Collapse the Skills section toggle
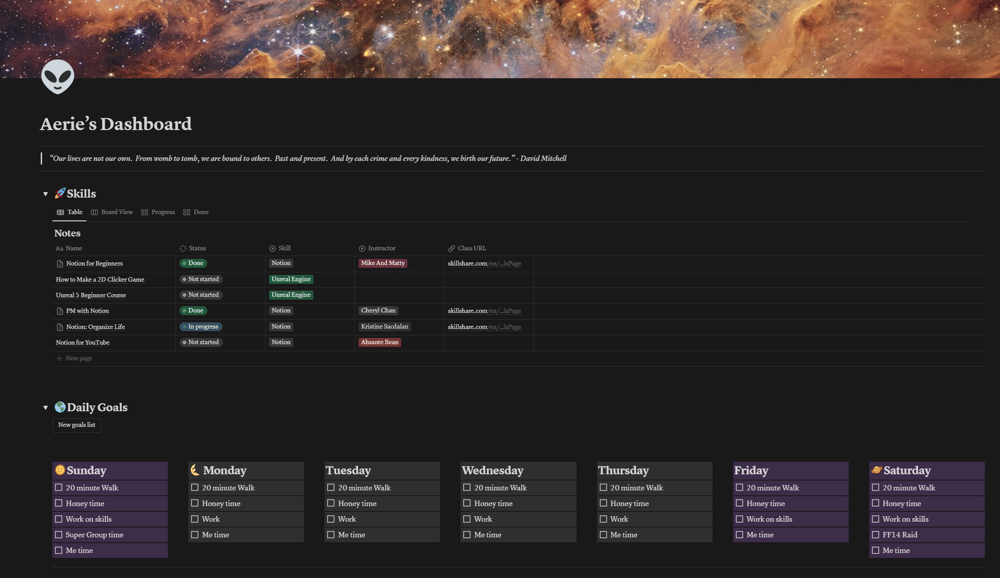 pyautogui.click(x=45, y=194)
